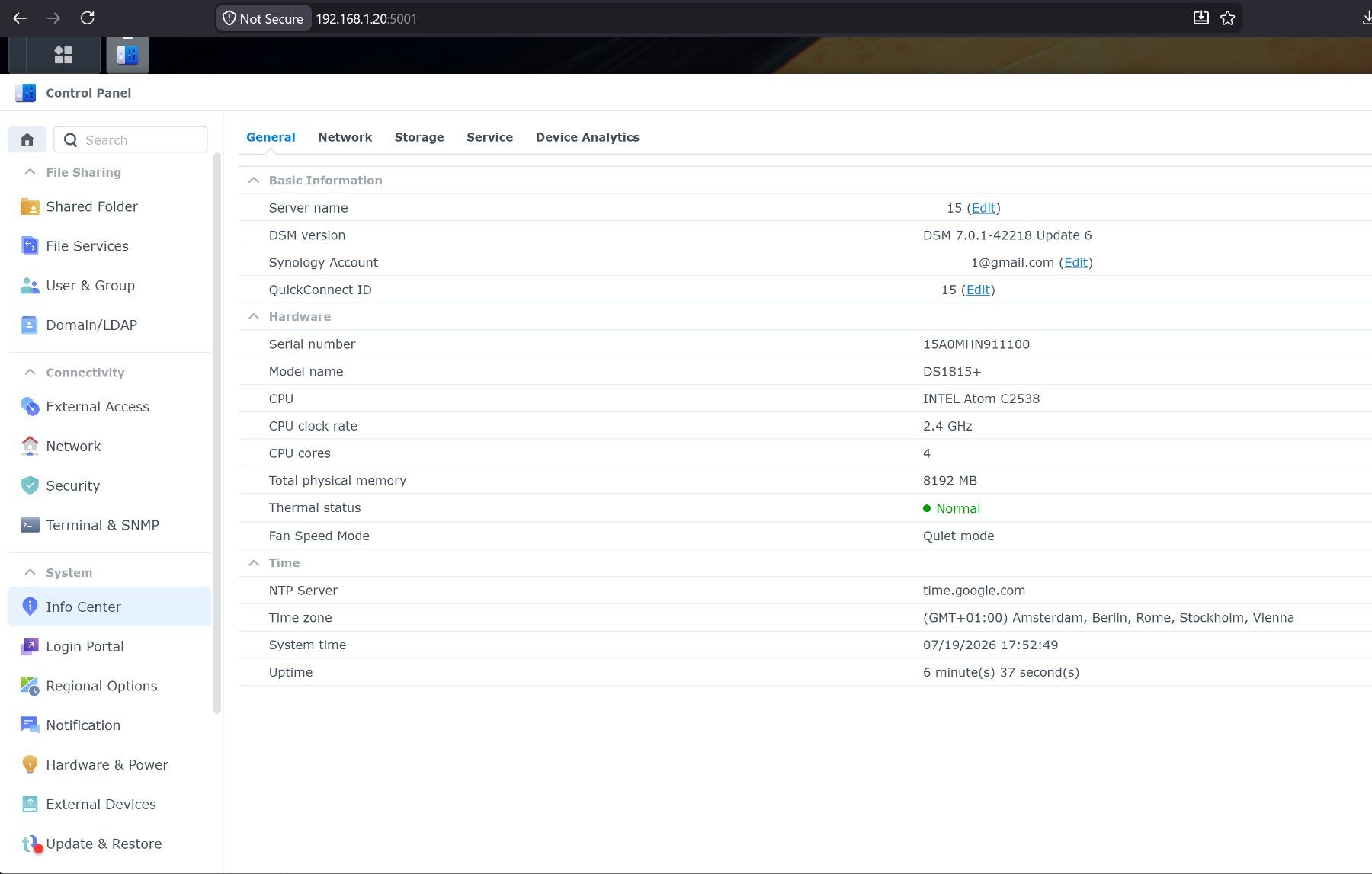The width and height of the screenshot is (1372, 874).
Task: Click 2.4 GHz clock rate value
Action: (x=947, y=427)
